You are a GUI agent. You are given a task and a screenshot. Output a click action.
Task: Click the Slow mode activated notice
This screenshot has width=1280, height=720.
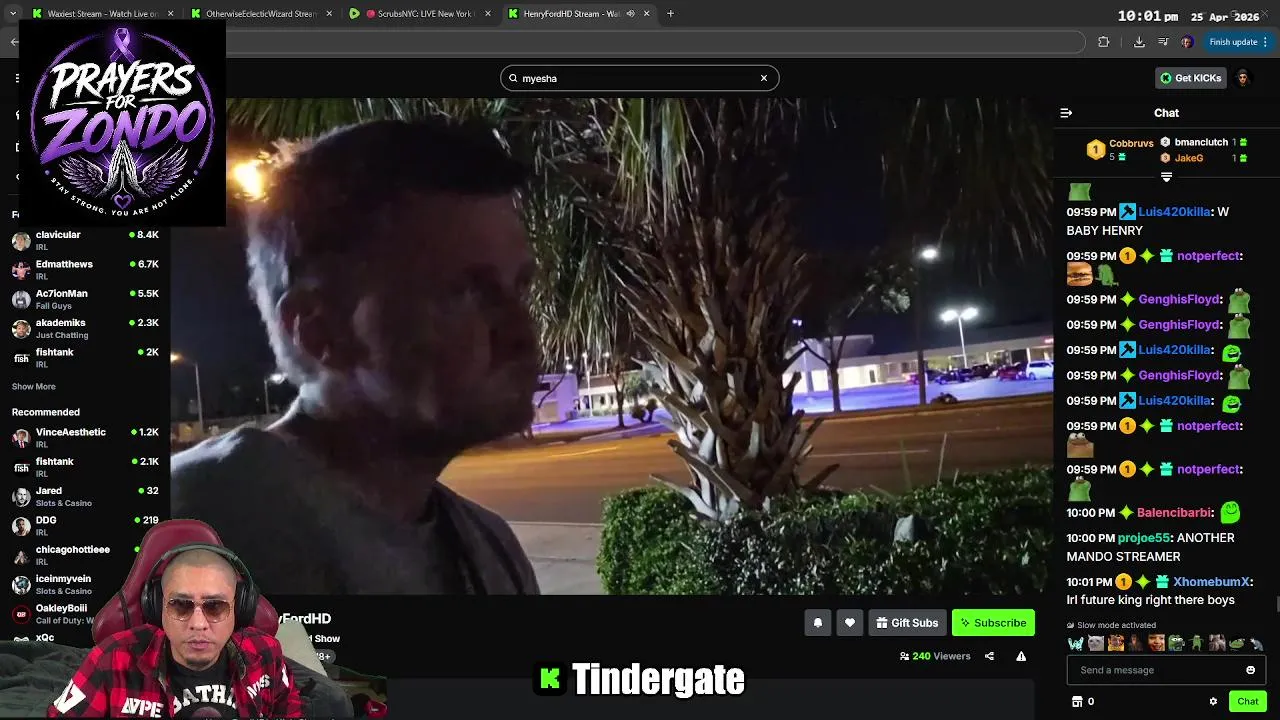[1112, 625]
